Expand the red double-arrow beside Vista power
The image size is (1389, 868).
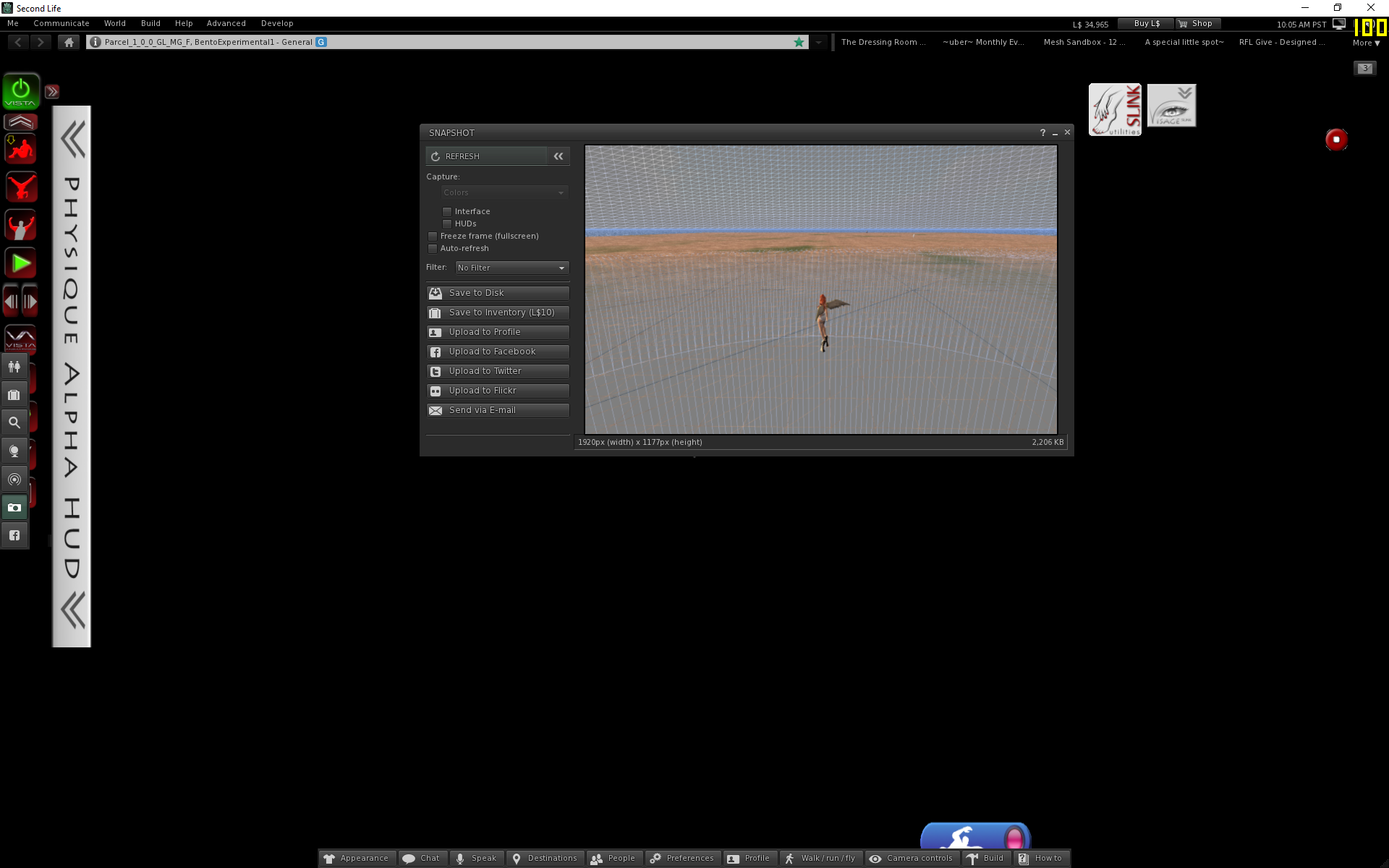tap(52, 92)
